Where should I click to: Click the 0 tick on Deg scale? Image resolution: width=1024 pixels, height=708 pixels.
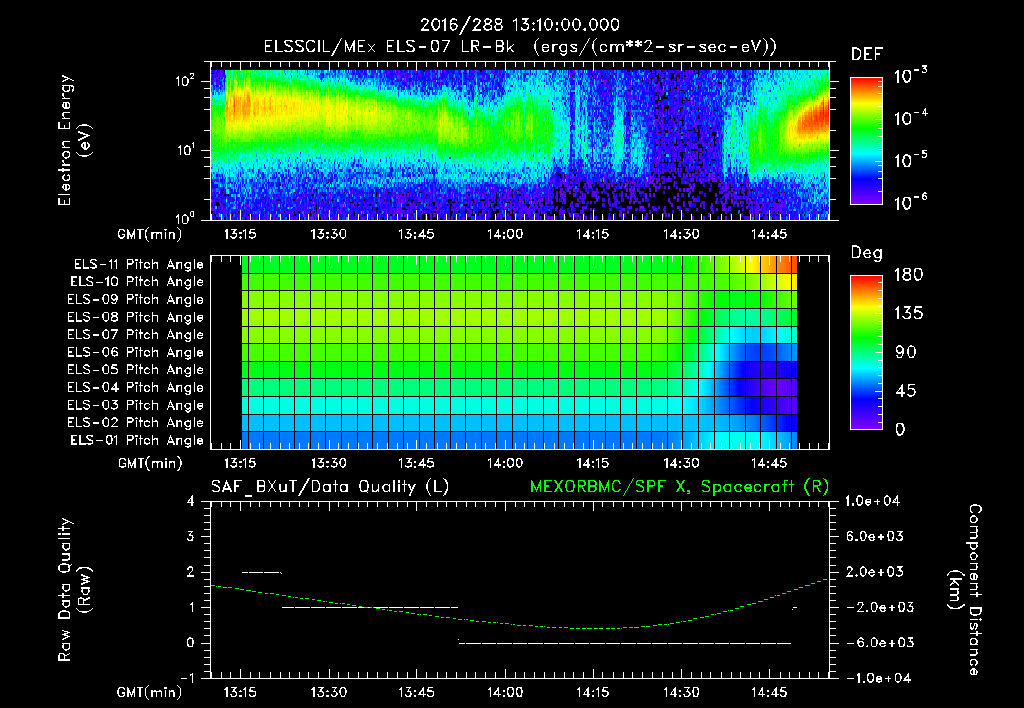coord(900,429)
